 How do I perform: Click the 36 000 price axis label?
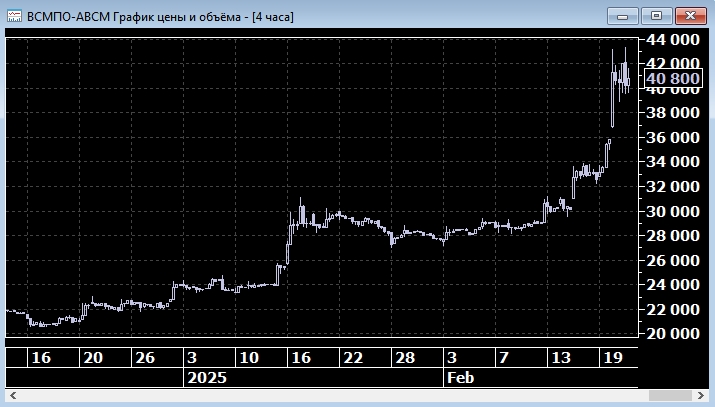pos(672,138)
